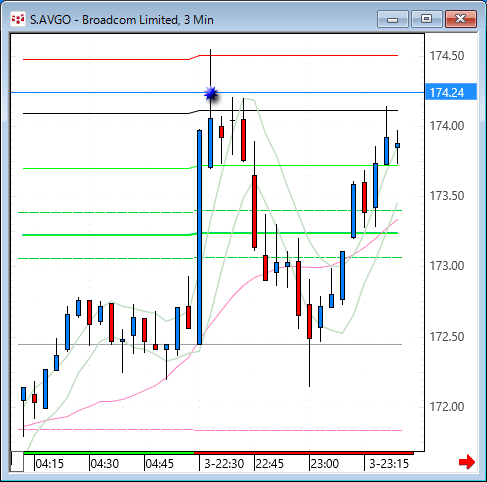Click the 172.50 price axis label
This screenshot has height=482, width=487.
pyautogui.click(x=447, y=337)
